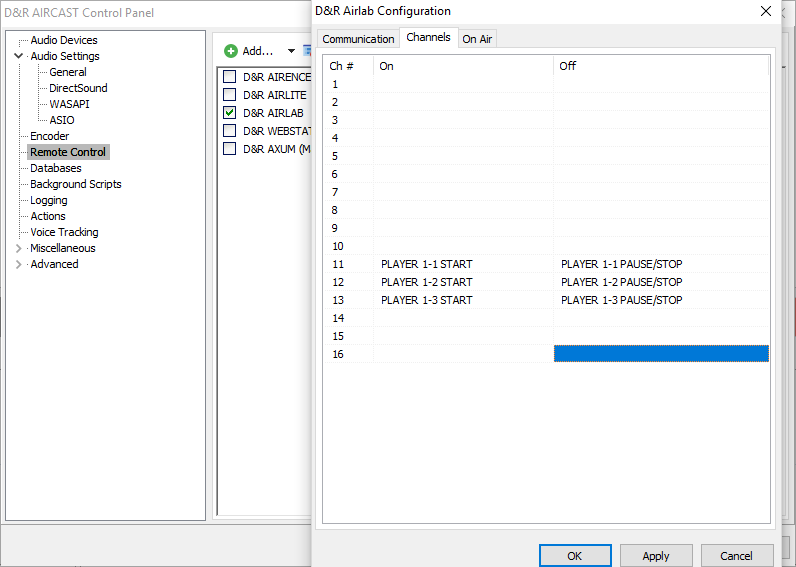The image size is (796, 567).
Task: Select the PLAYER 1-2 PAUSE/STOP cell
Action: pyautogui.click(x=661, y=282)
